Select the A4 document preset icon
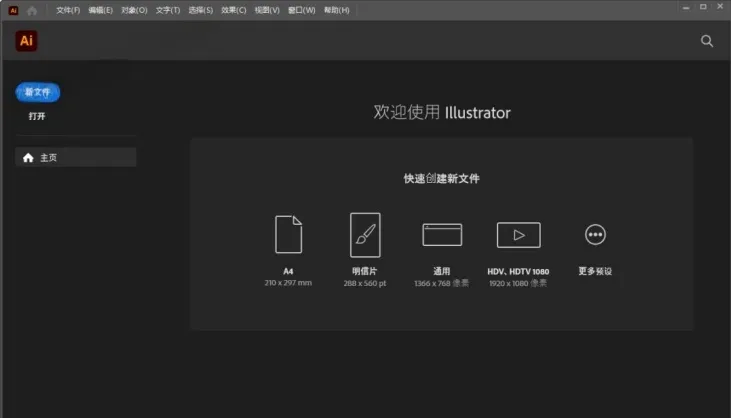This screenshot has height=418, width=731. [288, 234]
